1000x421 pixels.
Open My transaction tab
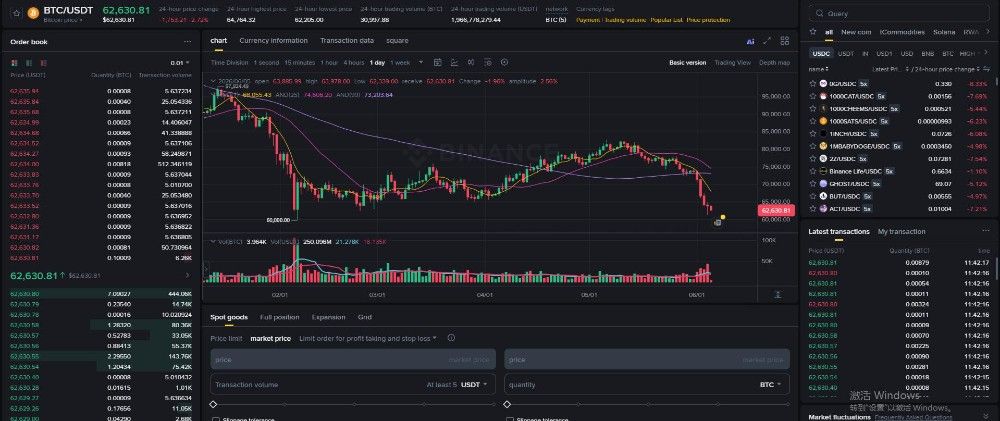[901, 232]
